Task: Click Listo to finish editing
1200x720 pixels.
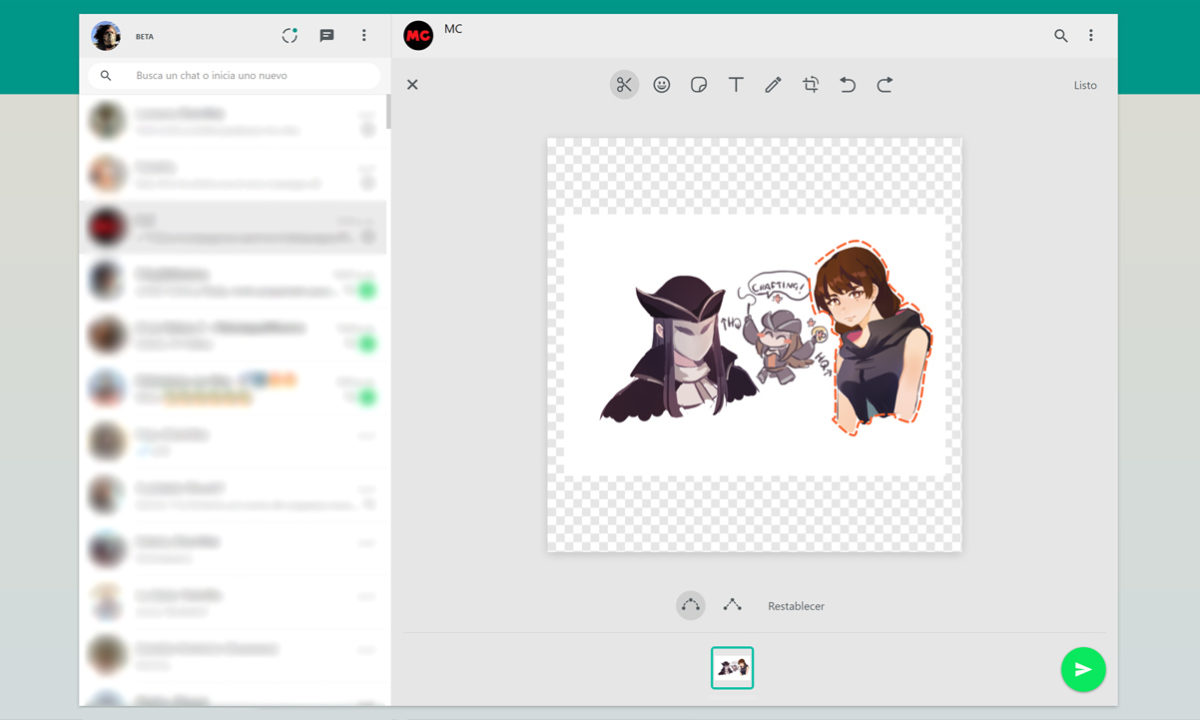Action: pyautogui.click(x=1085, y=85)
